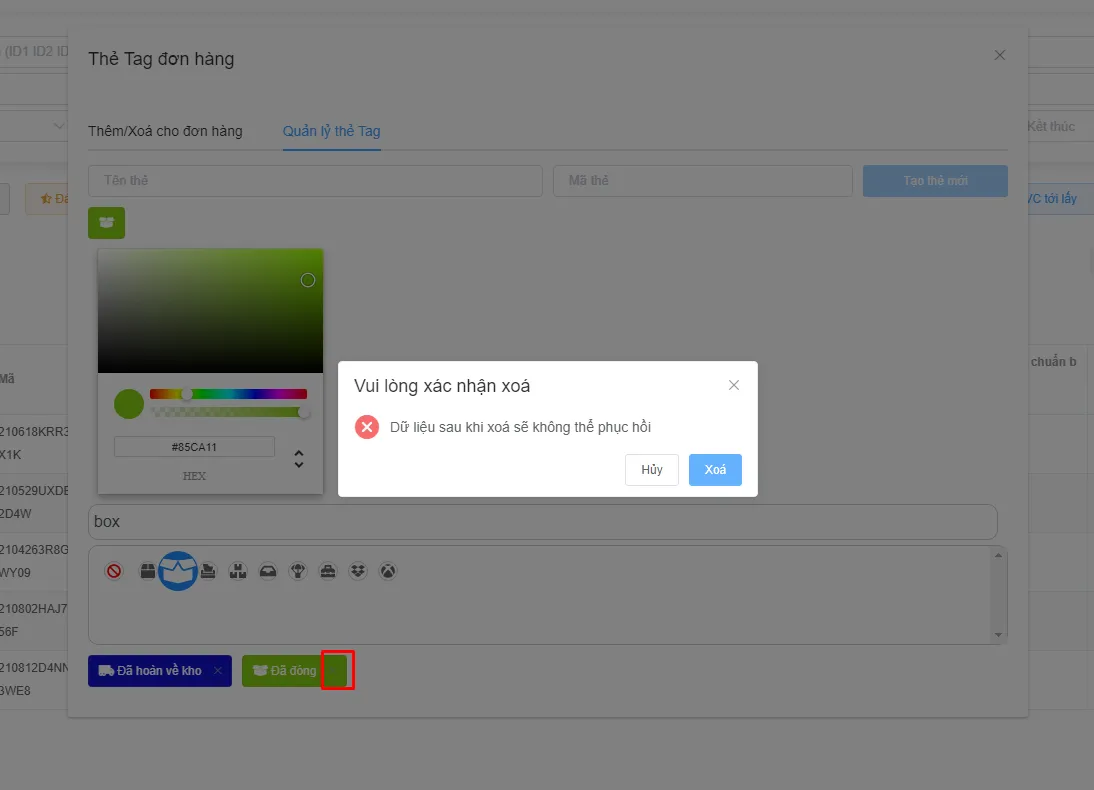Select the highlighted open box icon

point(178,572)
